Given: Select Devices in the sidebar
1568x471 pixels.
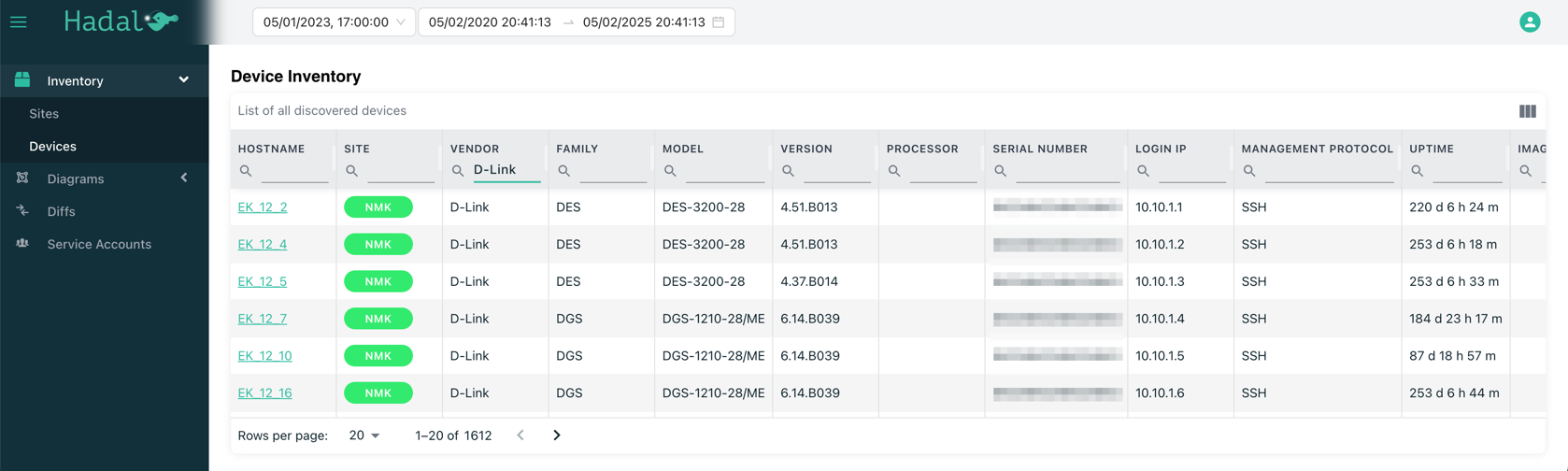Looking at the screenshot, I should pos(52,146).
